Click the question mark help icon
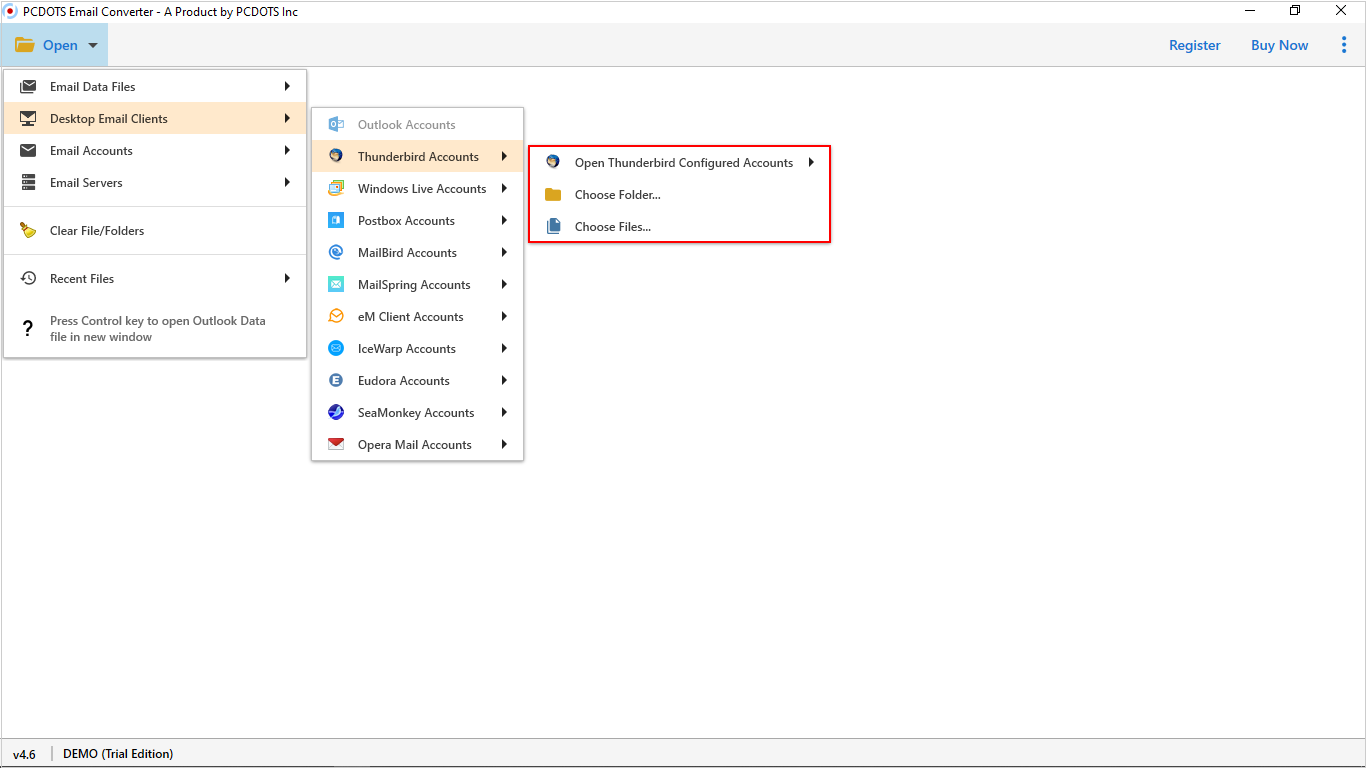Image resolution: width=1366 pixels, height=768 pixels. pyautogui.click(x=28, y=329)
